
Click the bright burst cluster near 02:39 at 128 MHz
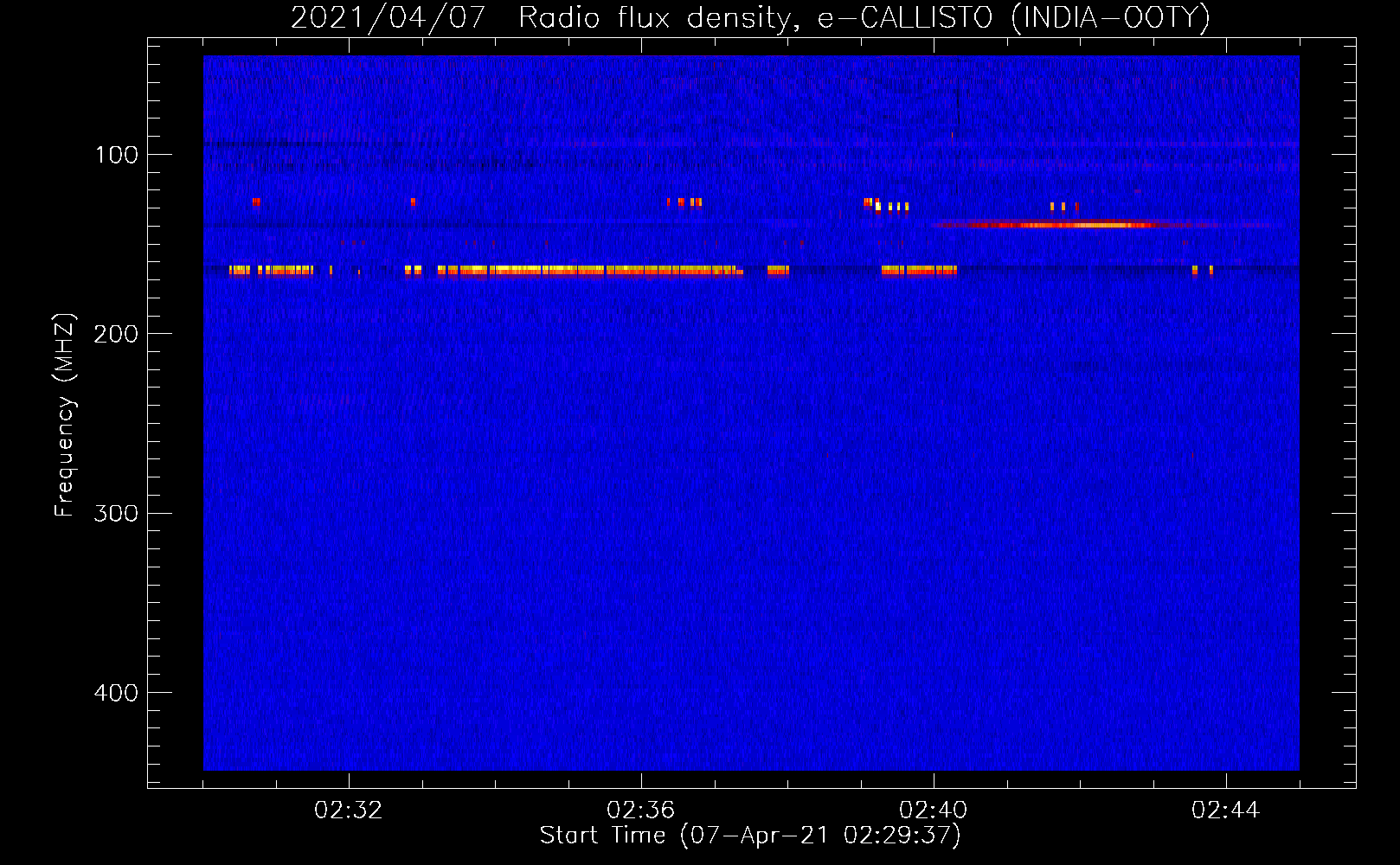pyautogui.click(x=886, y=205)
